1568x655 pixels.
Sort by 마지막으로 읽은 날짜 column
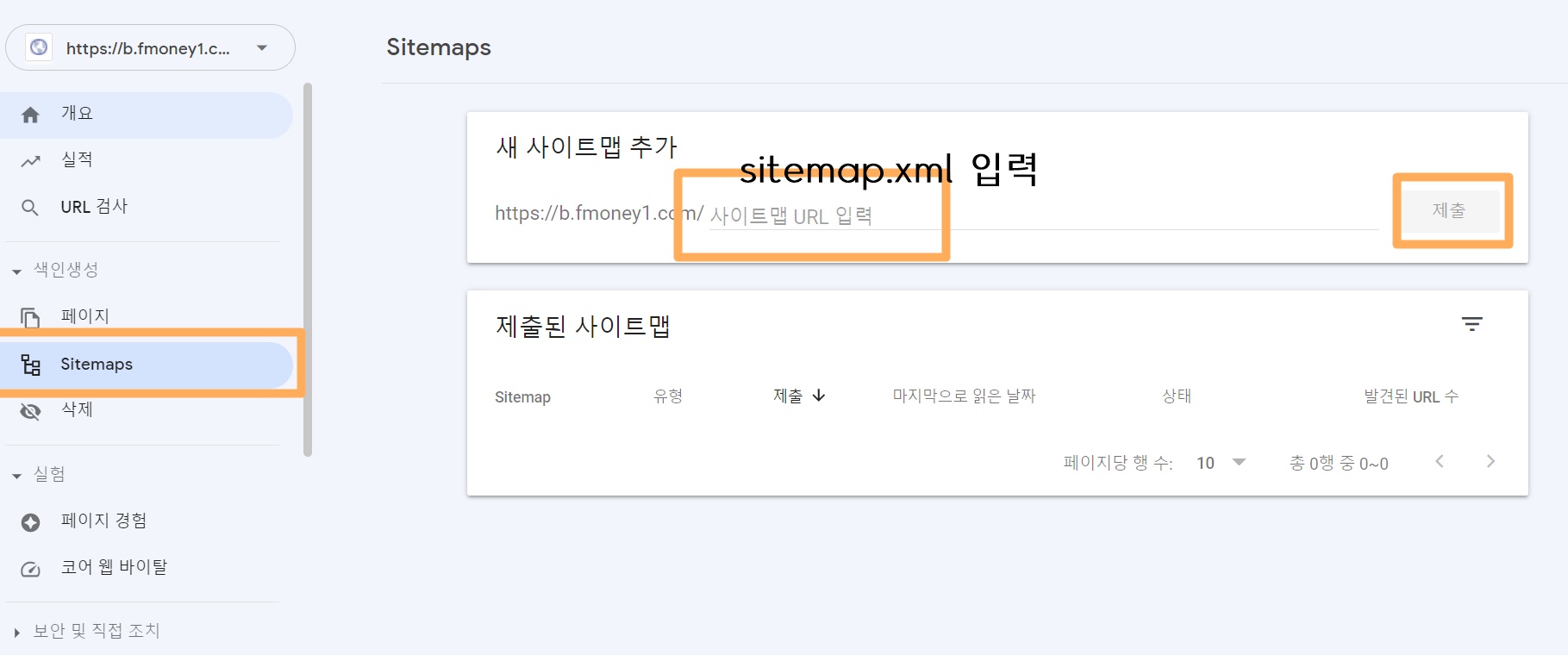(964, 396)
